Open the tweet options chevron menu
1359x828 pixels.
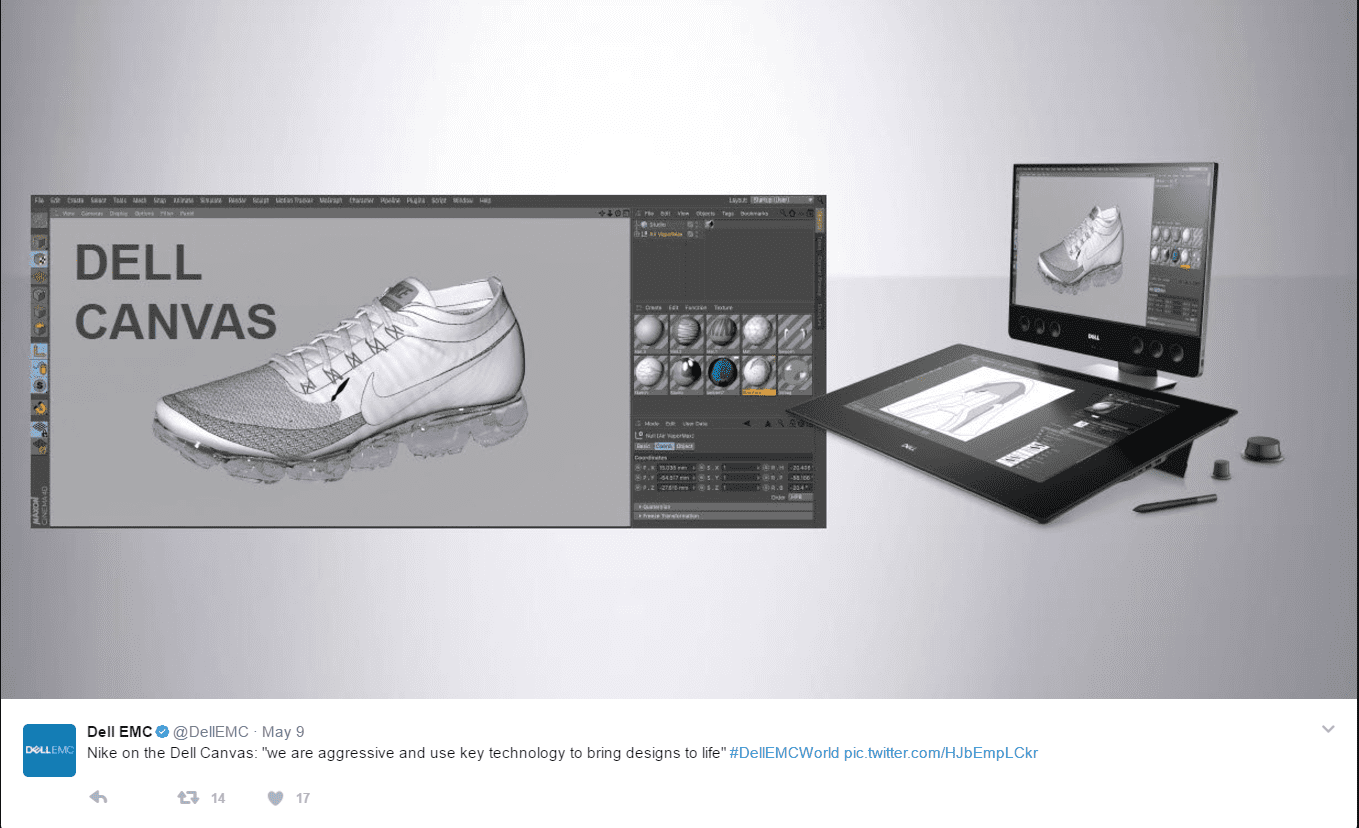click(x=1328, y=729)
